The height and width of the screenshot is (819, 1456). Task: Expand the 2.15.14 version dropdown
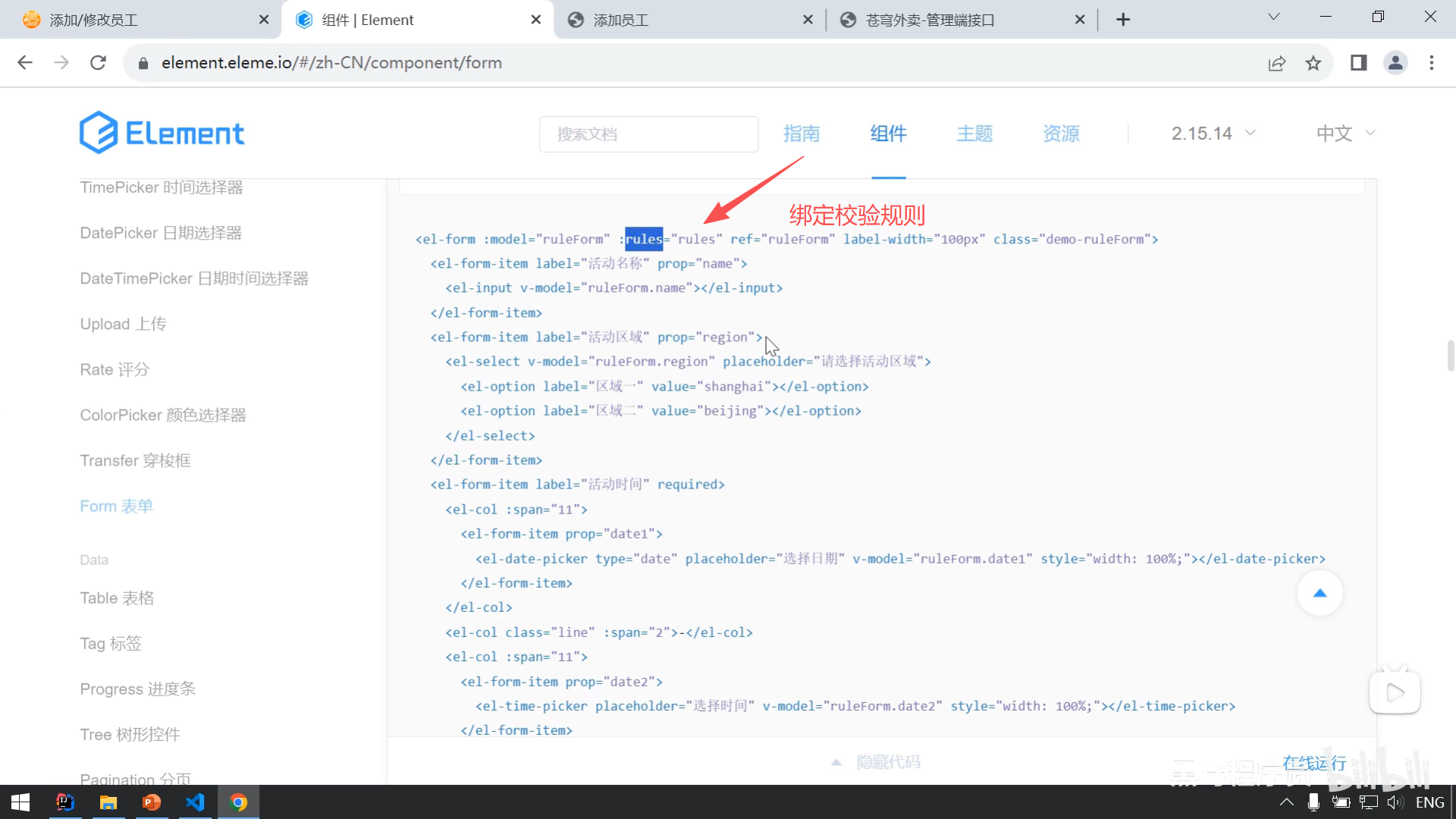[1213, 133]
